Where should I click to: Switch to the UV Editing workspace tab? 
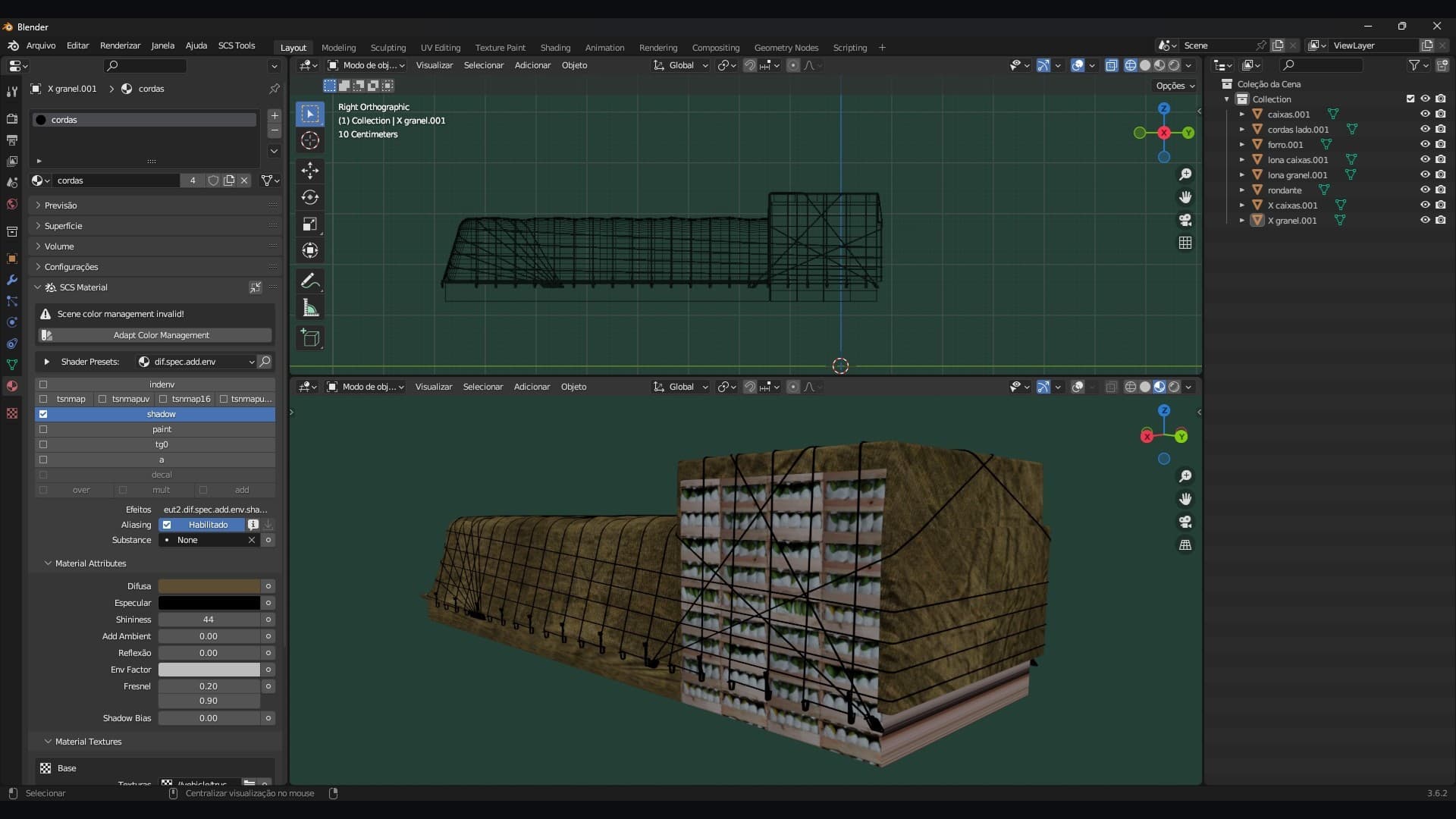(x=441, y=48)
